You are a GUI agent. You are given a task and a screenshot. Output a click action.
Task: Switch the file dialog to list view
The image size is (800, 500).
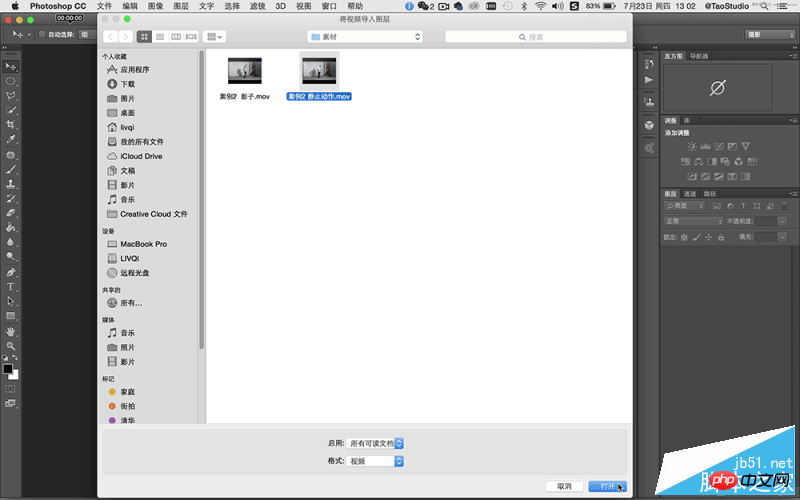click(x=160, y=37)
